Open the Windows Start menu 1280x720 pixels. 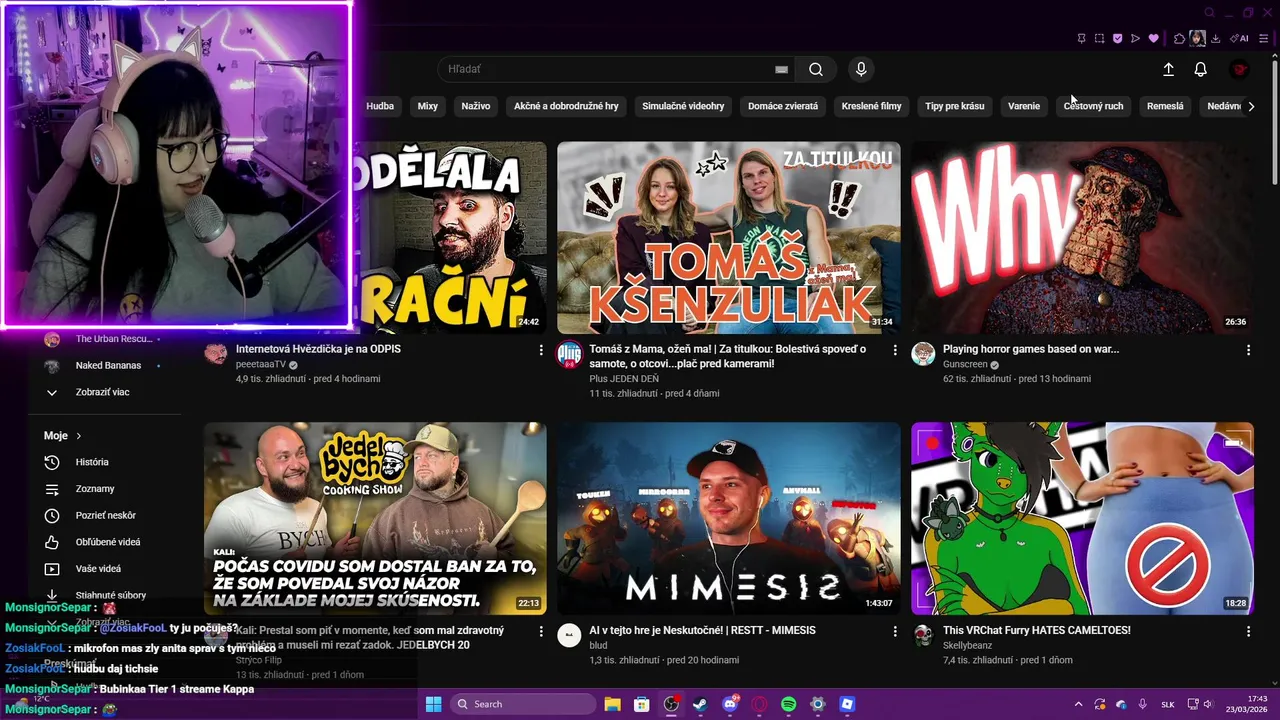pos(433,704)
